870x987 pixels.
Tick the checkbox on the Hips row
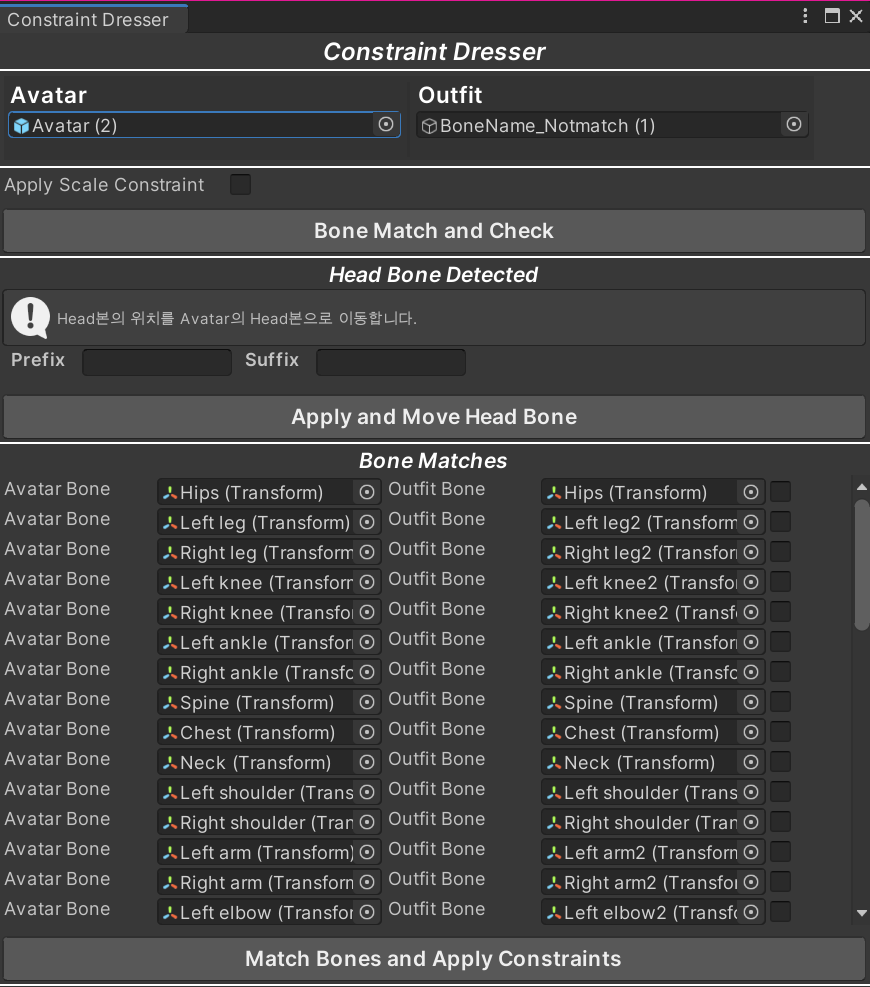[781, 492]
